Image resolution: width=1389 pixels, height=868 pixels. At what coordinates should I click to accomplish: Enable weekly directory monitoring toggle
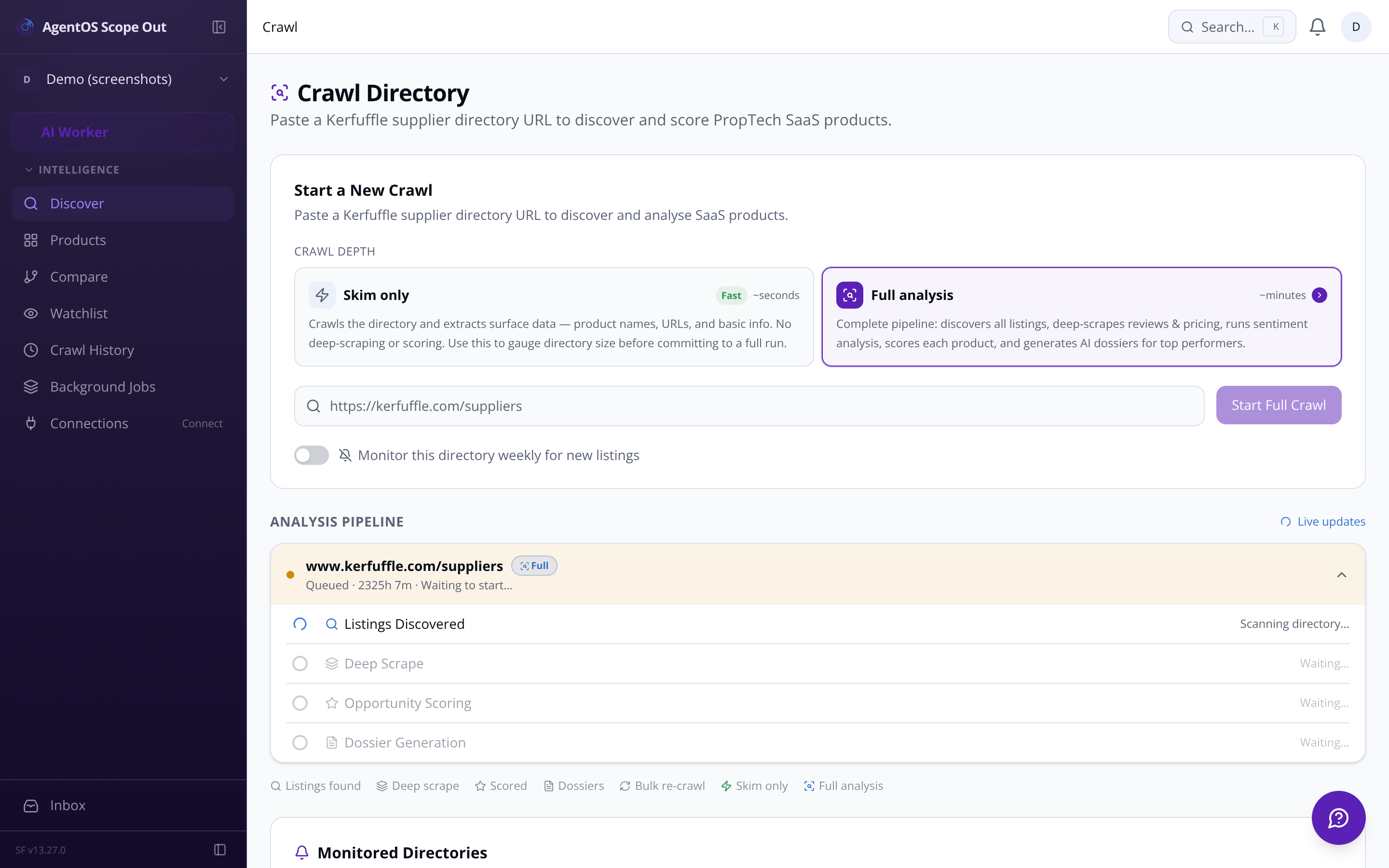tap(312, 455)
